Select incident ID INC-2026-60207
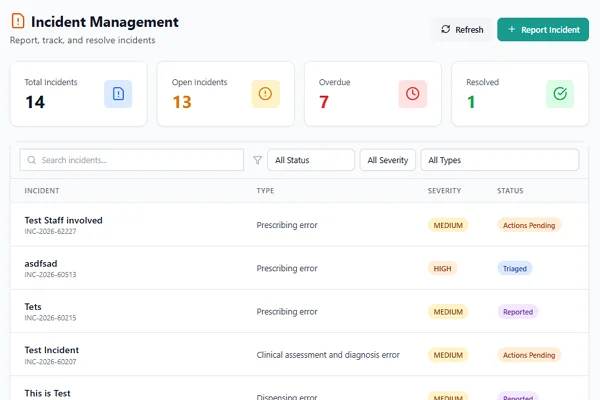Screen dimensions: 600x400 tap(50, 362)
